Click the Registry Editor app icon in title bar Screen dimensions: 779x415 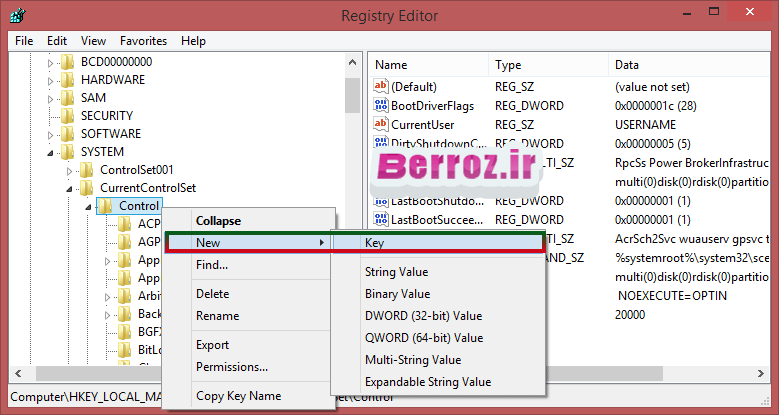point(19,16)
